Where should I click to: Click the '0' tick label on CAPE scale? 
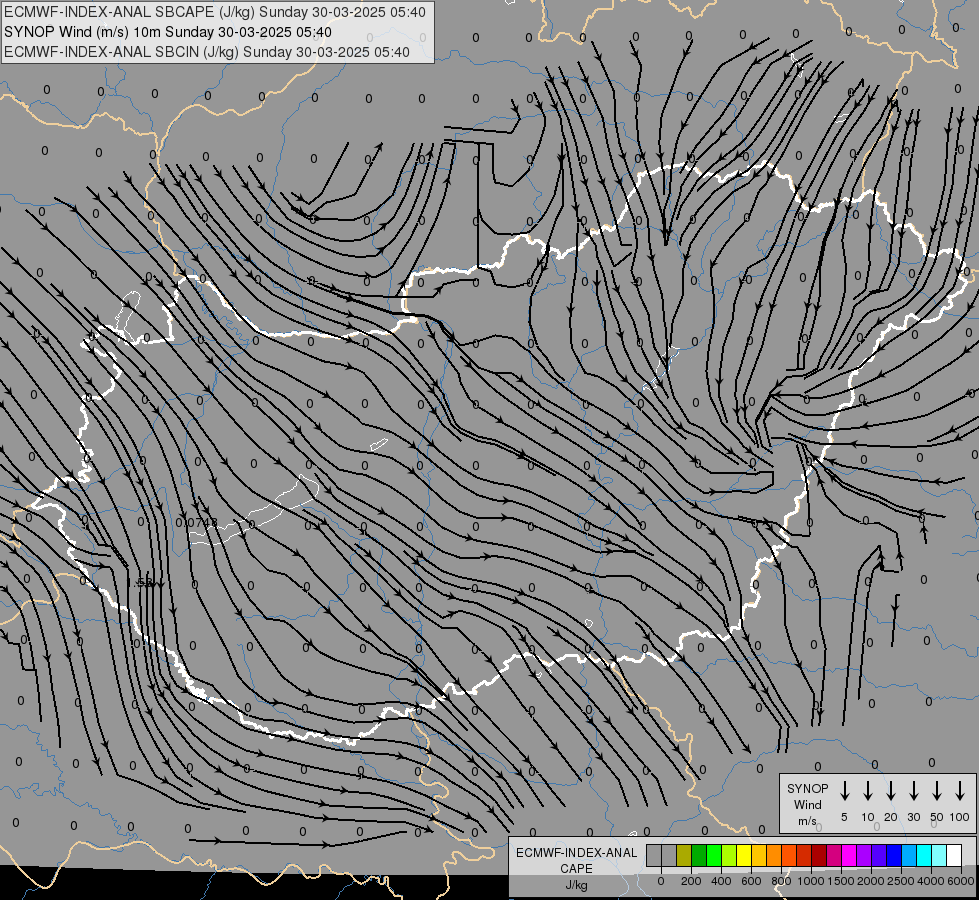click(x=661, y=881)
